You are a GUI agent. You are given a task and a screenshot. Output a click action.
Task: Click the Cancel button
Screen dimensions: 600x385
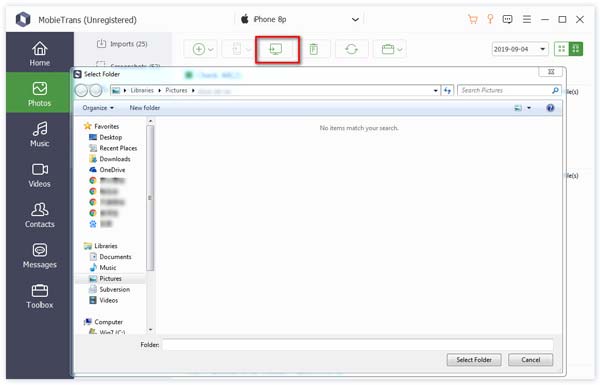530,360
